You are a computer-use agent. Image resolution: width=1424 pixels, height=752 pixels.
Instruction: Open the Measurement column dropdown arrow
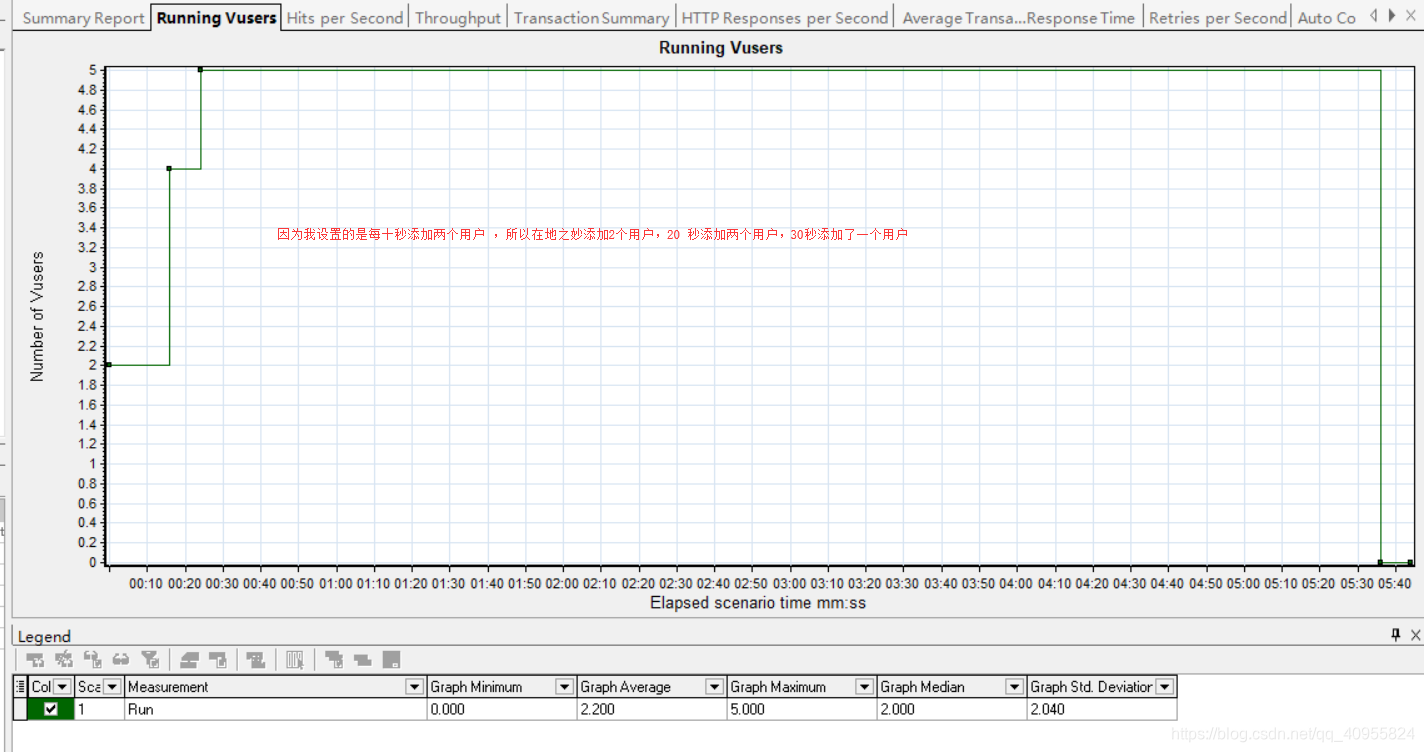414,687
